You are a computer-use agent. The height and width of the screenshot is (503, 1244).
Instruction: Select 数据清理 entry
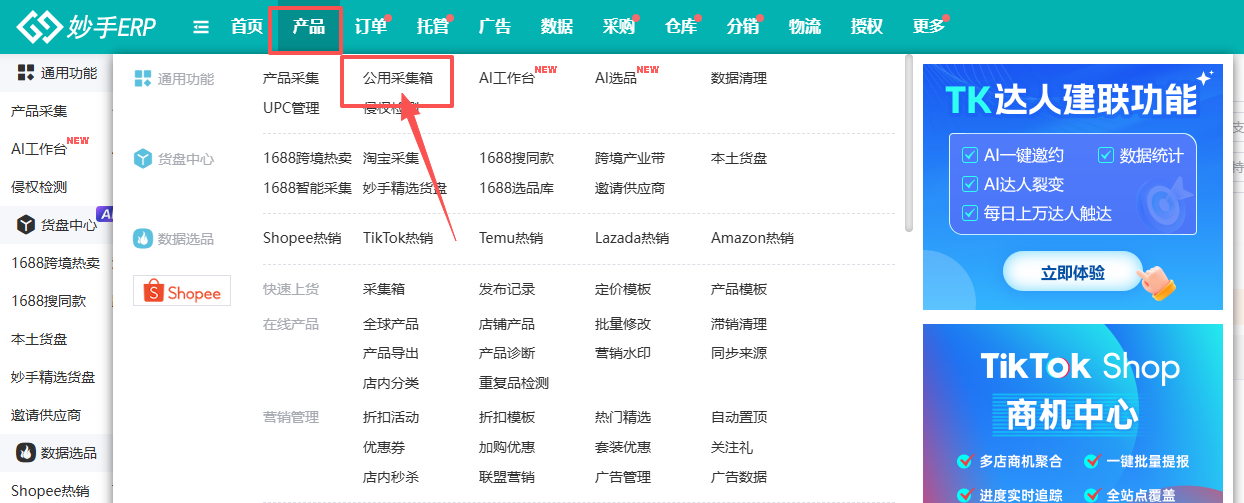[x=739, y=78]
